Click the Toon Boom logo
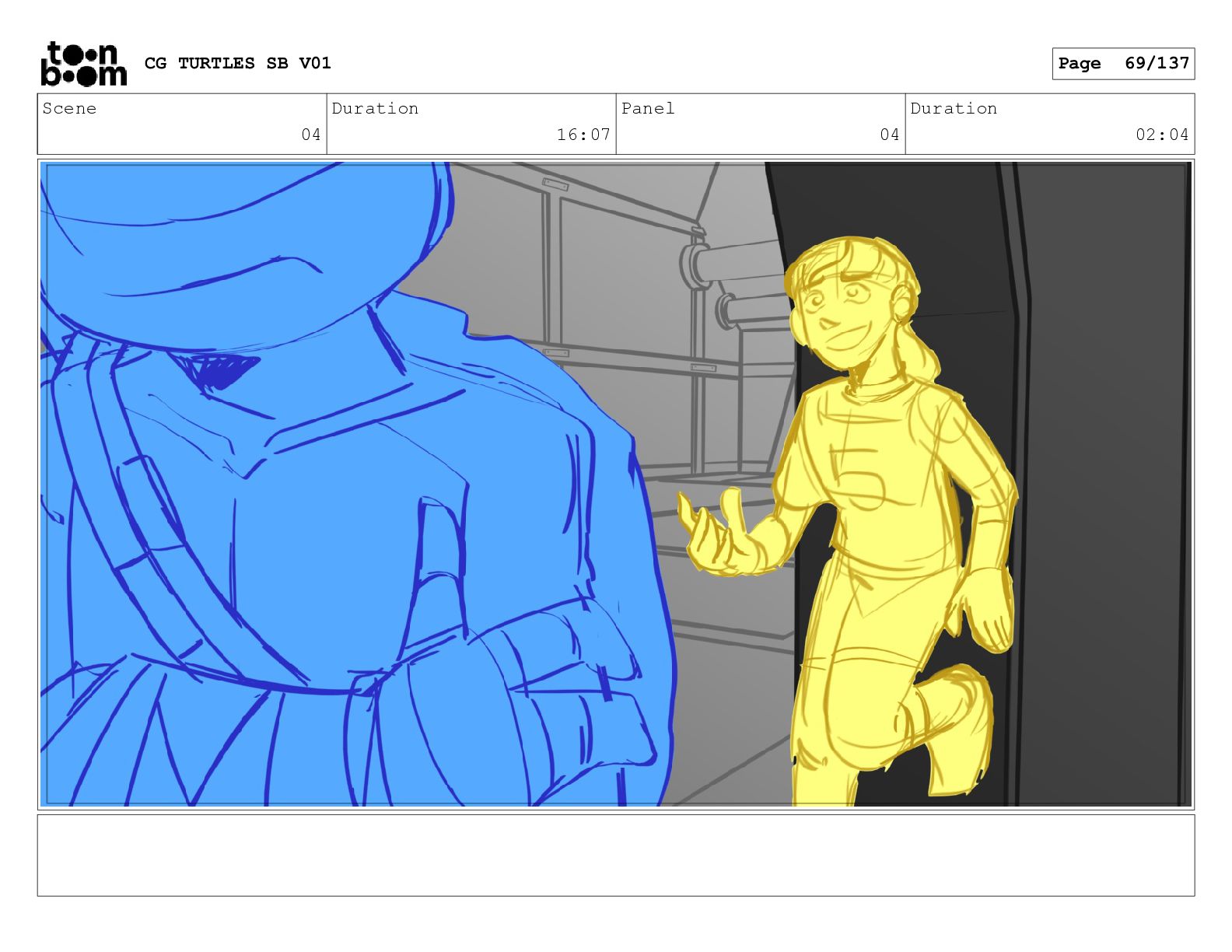Image resolution: width=1232 pixels, height=952 pixels. [83, 63]
